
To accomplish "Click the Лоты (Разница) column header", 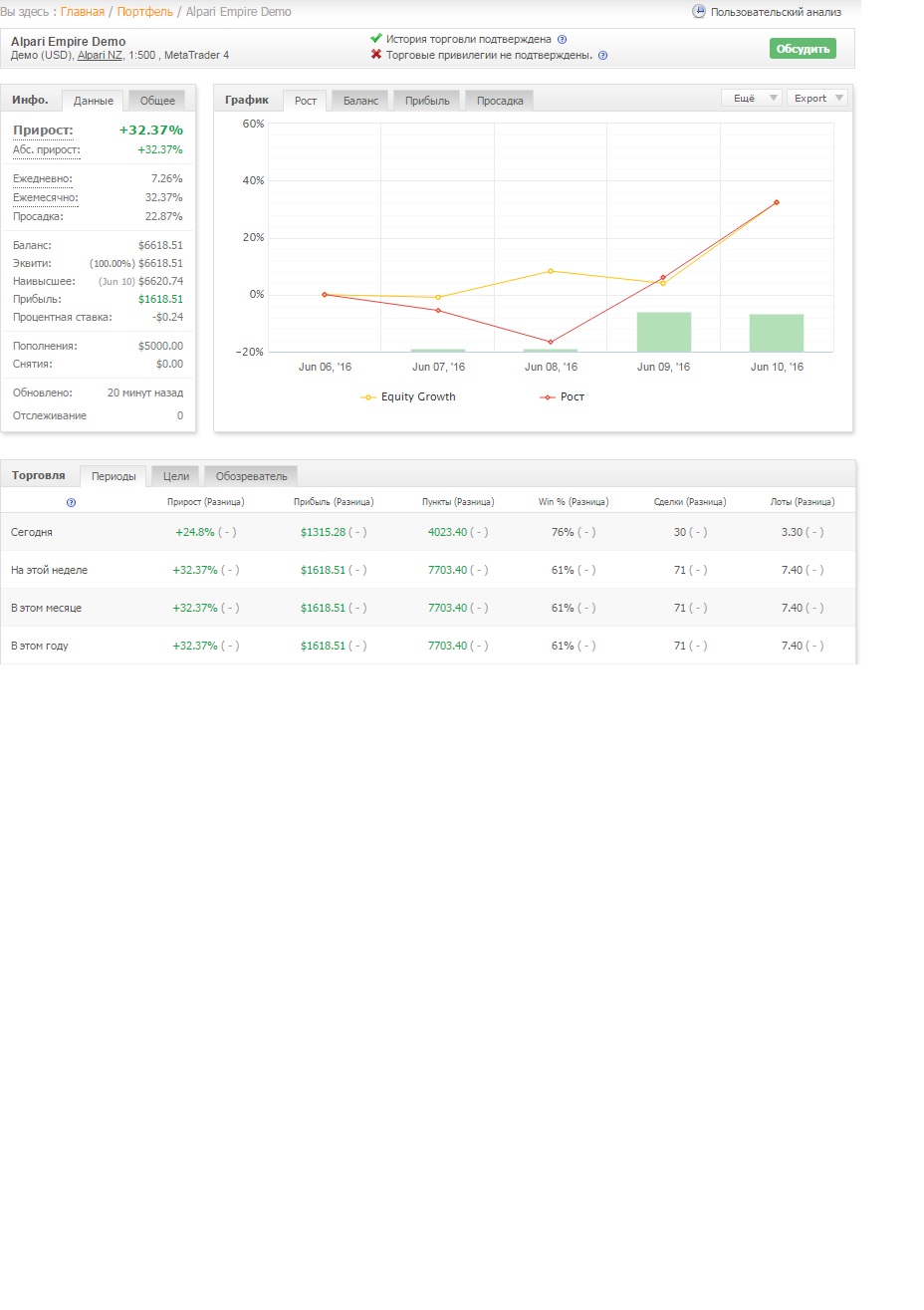I will 803,502.
